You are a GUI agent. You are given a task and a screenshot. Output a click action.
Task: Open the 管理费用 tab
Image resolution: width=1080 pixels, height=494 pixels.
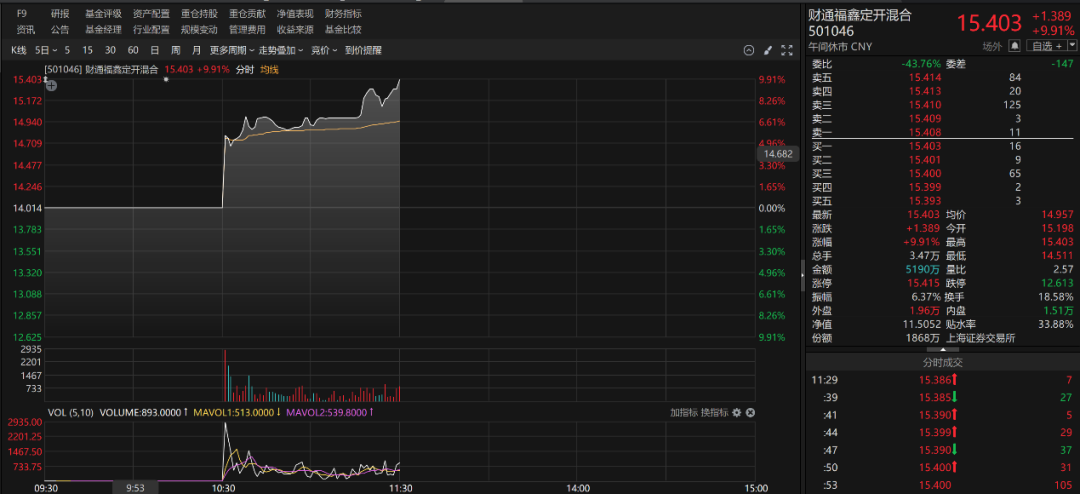click(247, 30)
